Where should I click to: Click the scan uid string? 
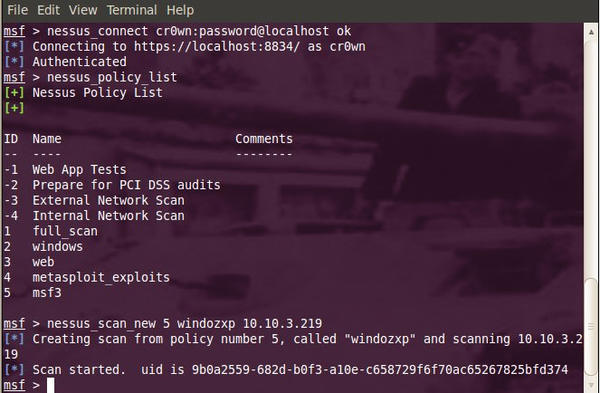pos(380,370)
